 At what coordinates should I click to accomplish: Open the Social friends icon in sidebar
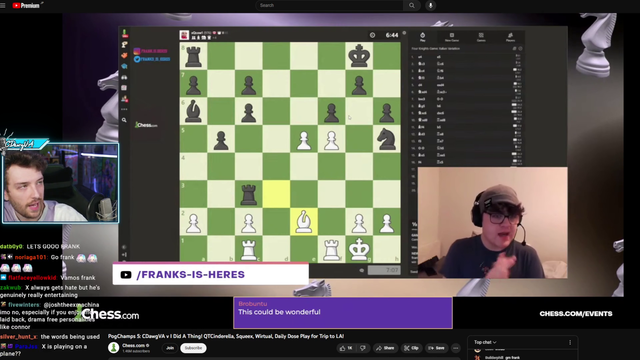click(x=124, y=99)
